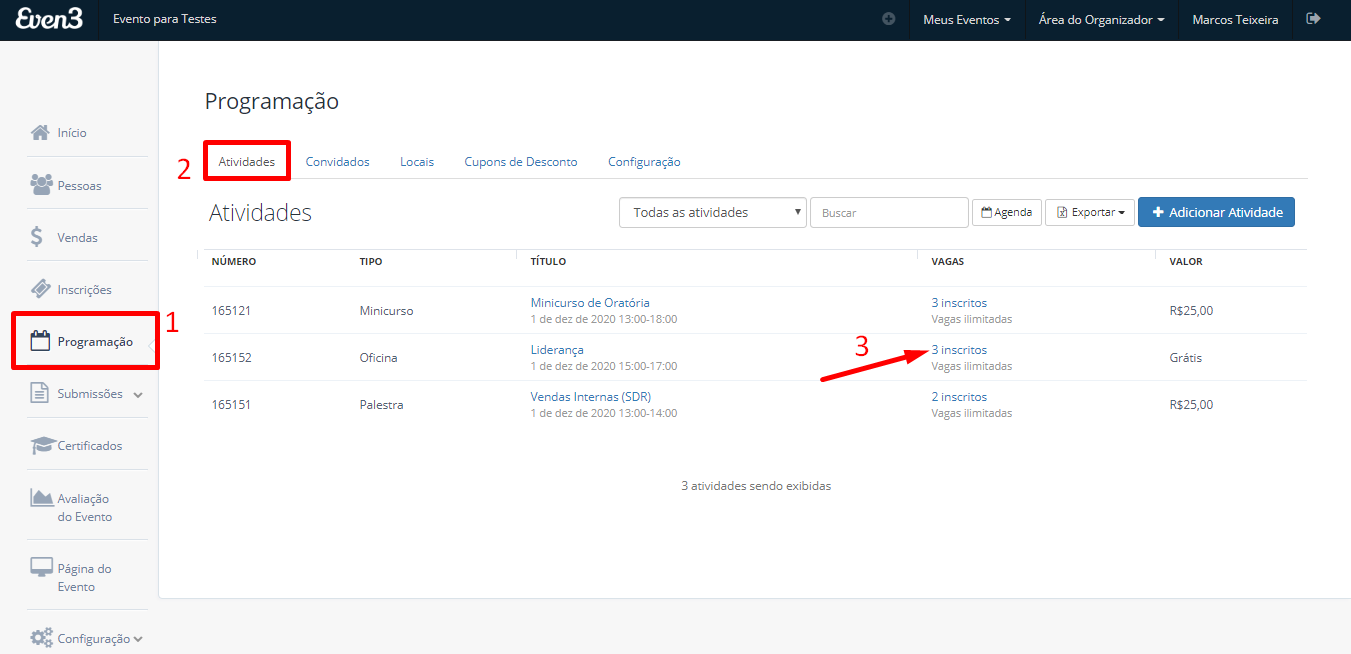The image size is (1351, 654).
Task: Click the dollar sign icon beside Vendas
Action: (x=37, y=237)
